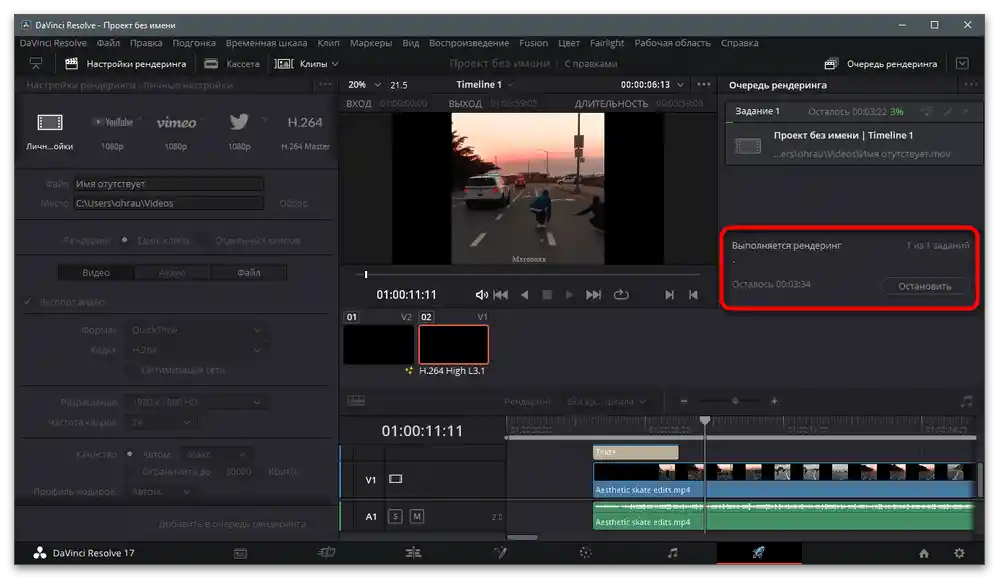Toggle viewer volume speaker icon
999x579 pixels.
click(x=482, y=295)
